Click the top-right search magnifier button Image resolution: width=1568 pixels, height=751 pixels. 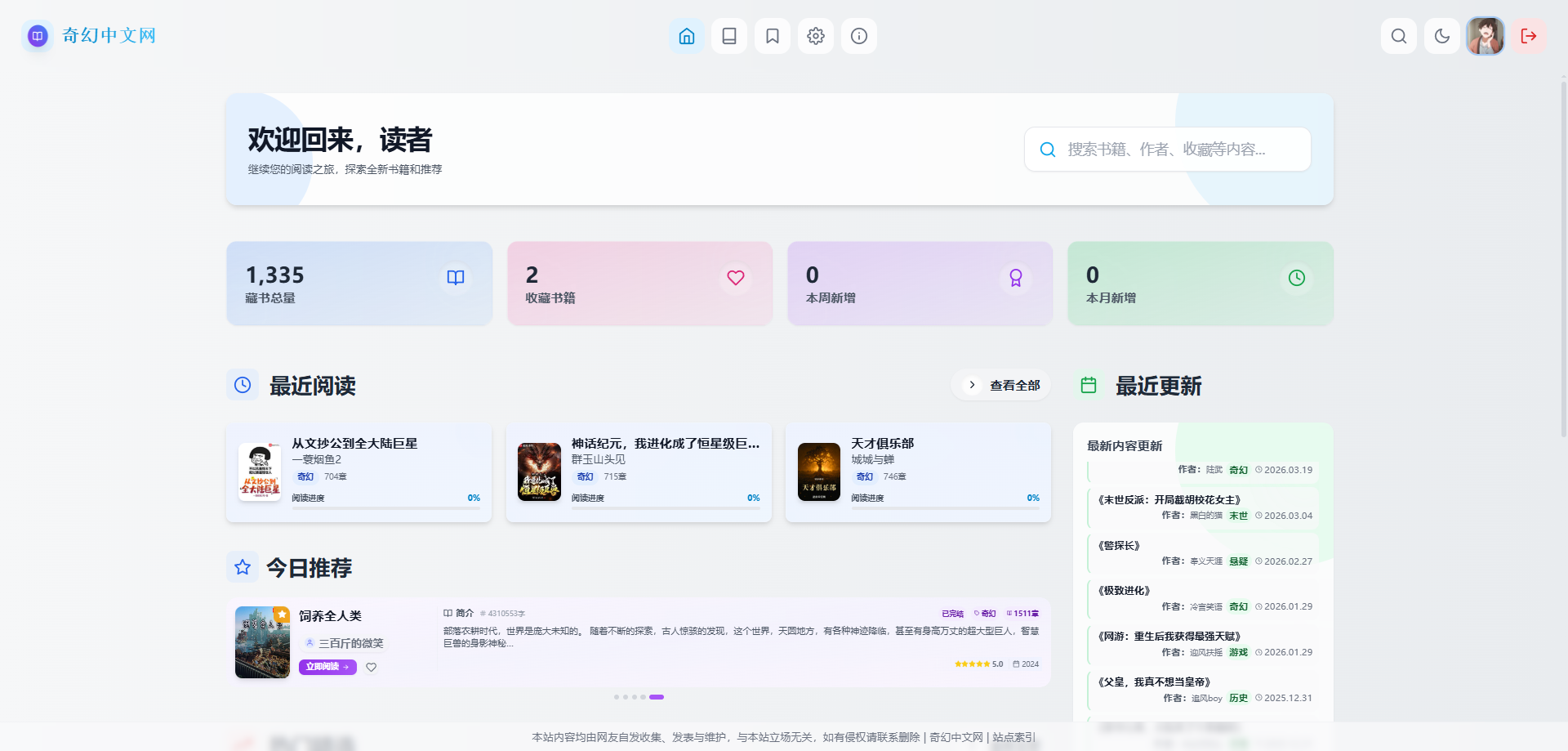[1399, 36]
